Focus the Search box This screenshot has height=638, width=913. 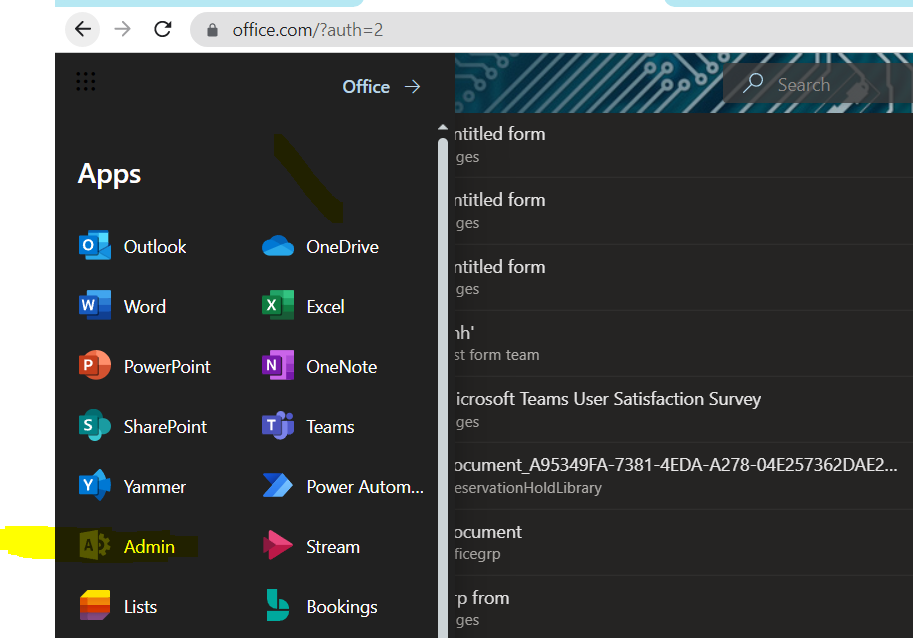(818, 84)
